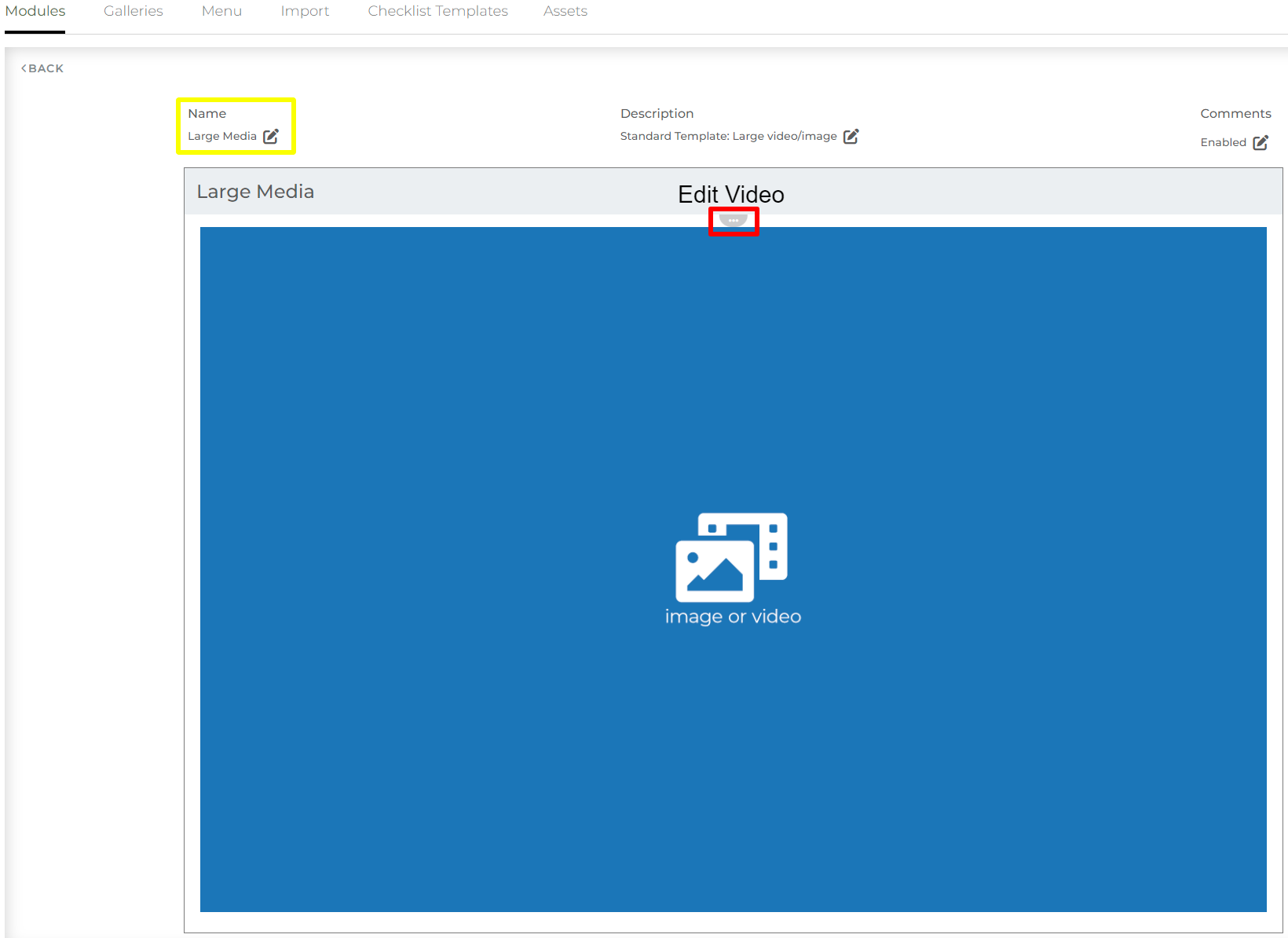Open the Assets tab
Screen dimensions: 1288x938
tap(565, 11)
